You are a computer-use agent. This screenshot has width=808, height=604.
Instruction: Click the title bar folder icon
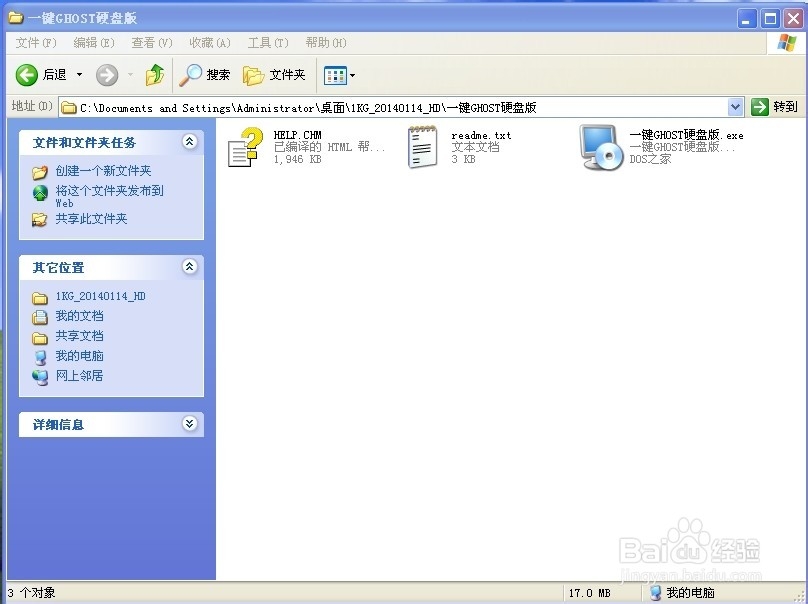pos(15,18)
